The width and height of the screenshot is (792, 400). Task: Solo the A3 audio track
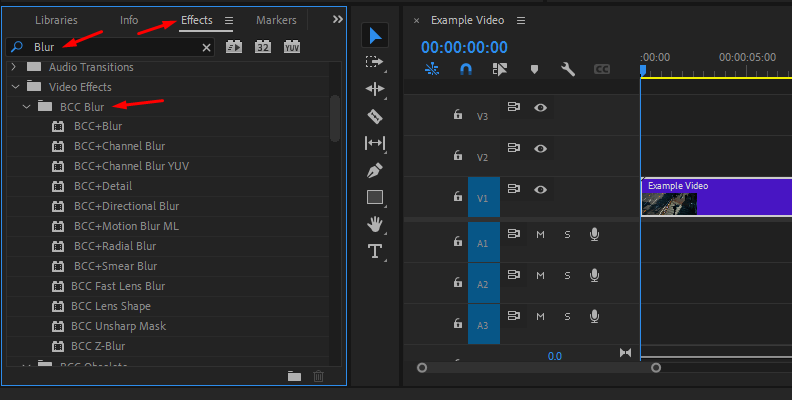point(567,317)
